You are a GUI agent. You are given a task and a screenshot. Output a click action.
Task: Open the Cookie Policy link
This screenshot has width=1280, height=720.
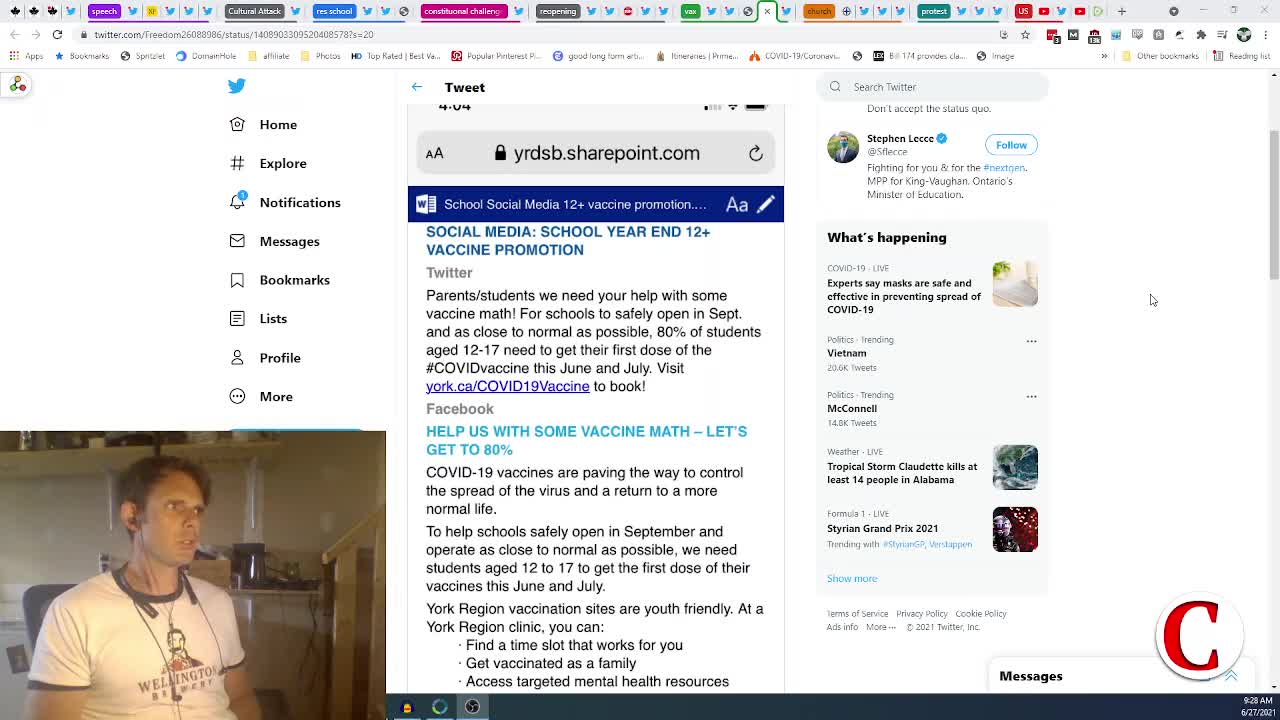(981, 614)
